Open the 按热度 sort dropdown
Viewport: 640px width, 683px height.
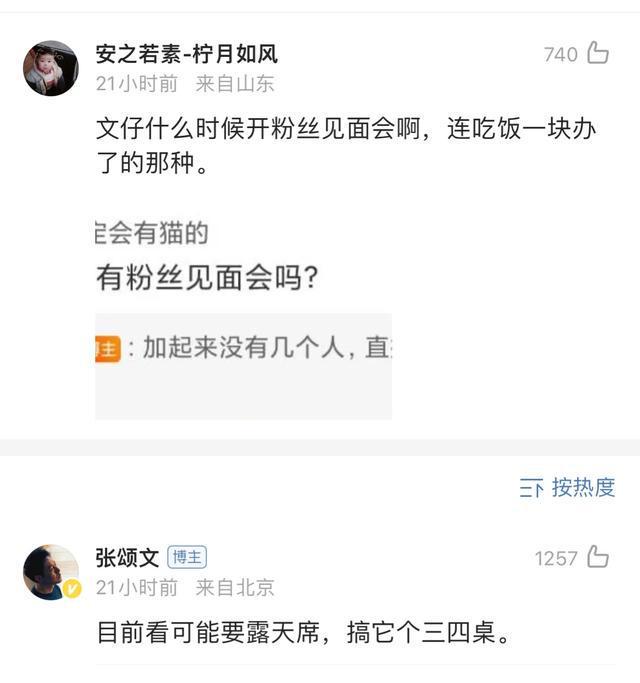pyautogui.click(x=583, y=488)
